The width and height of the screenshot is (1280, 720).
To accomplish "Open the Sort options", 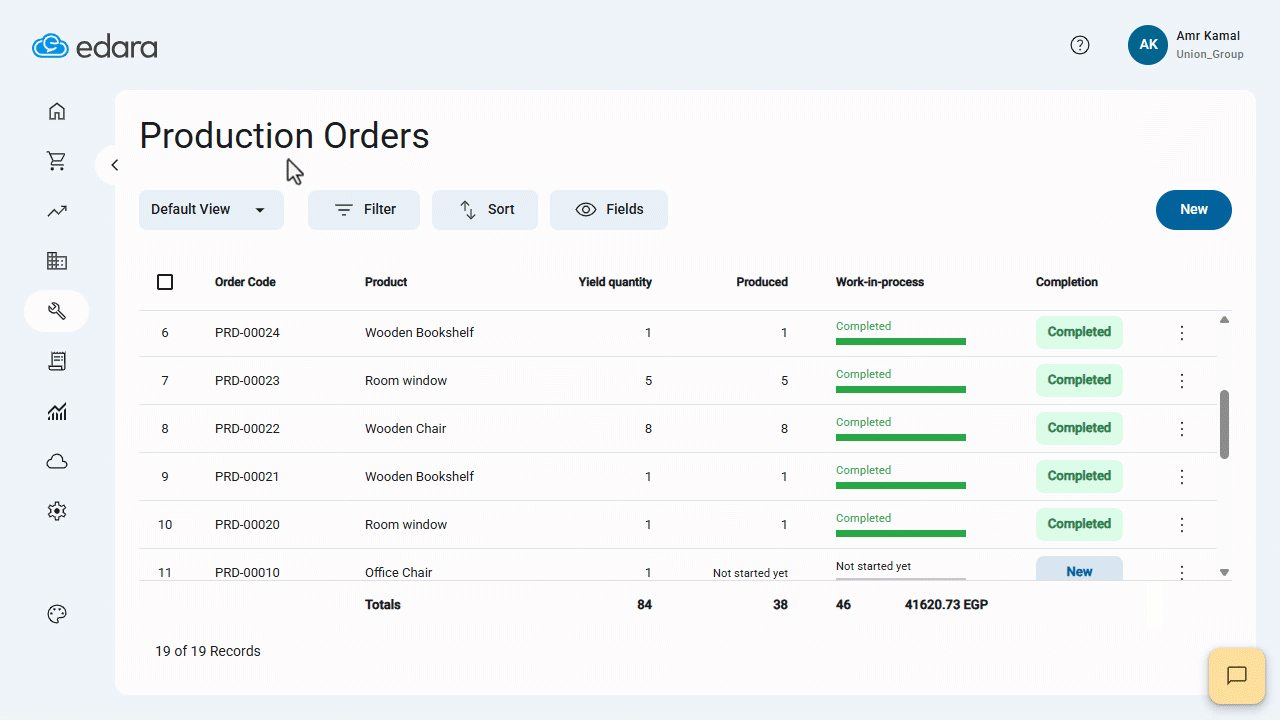I will tap(485, 210).
